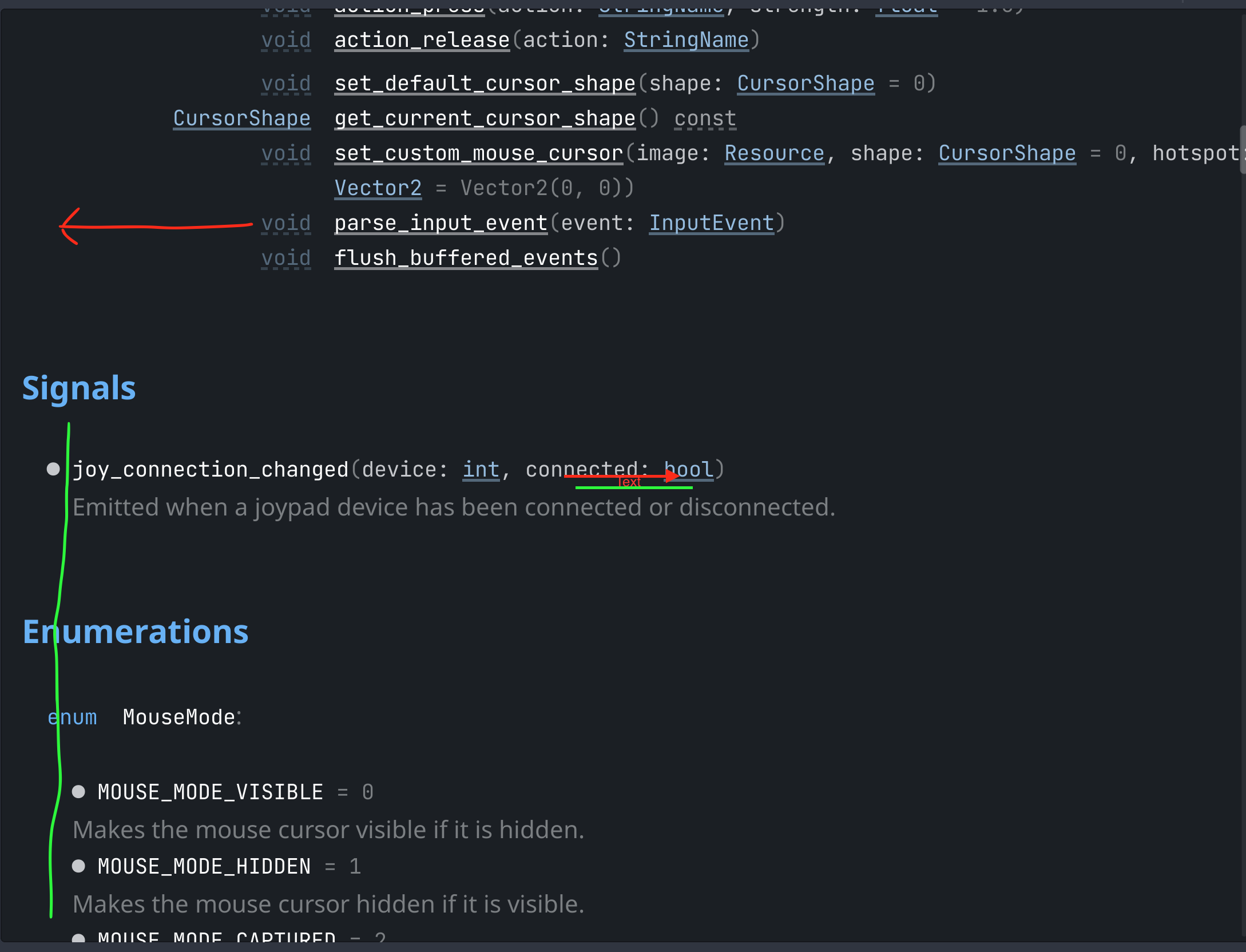Click the joy_connection_changed signal bullet marker
Screen dimensions: 1246x952
pos(54,469)
